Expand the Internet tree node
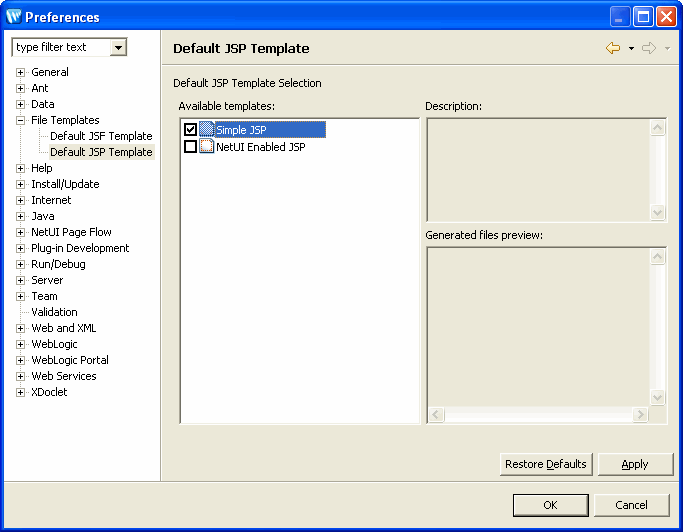This screenshot has height=532, width=683. 20,200
